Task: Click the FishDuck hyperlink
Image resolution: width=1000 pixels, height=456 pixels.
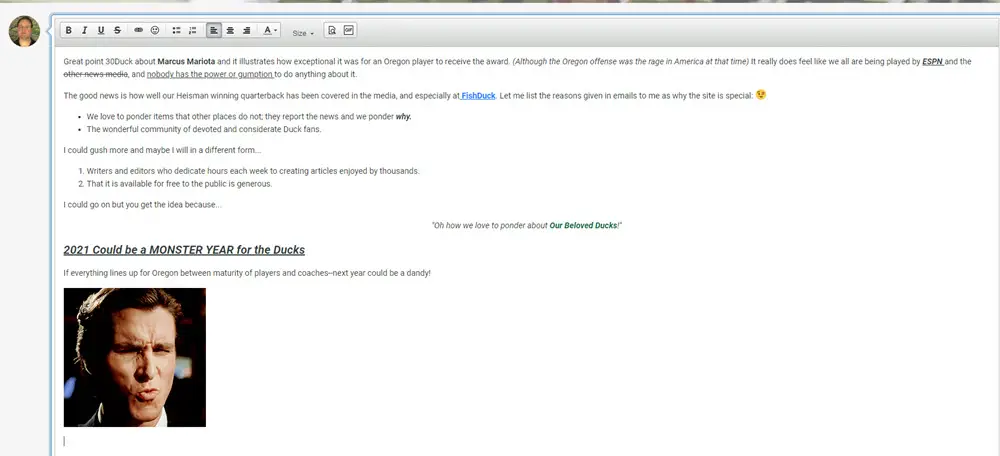Action: [x=478, y=95]
